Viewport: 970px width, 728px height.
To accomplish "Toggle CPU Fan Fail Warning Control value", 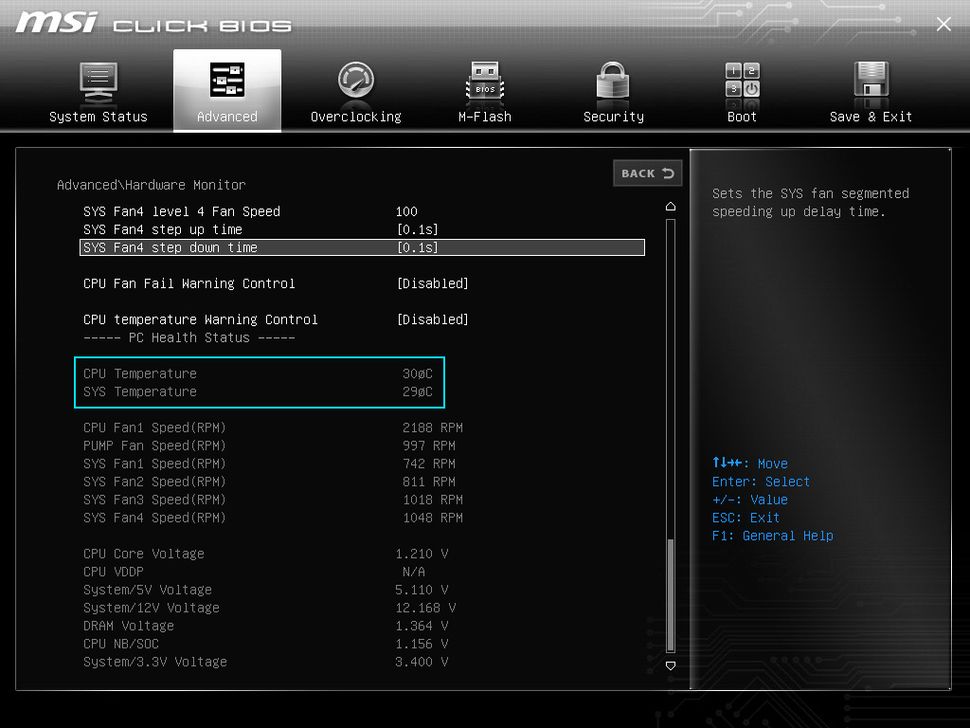I will click(432, 284).
